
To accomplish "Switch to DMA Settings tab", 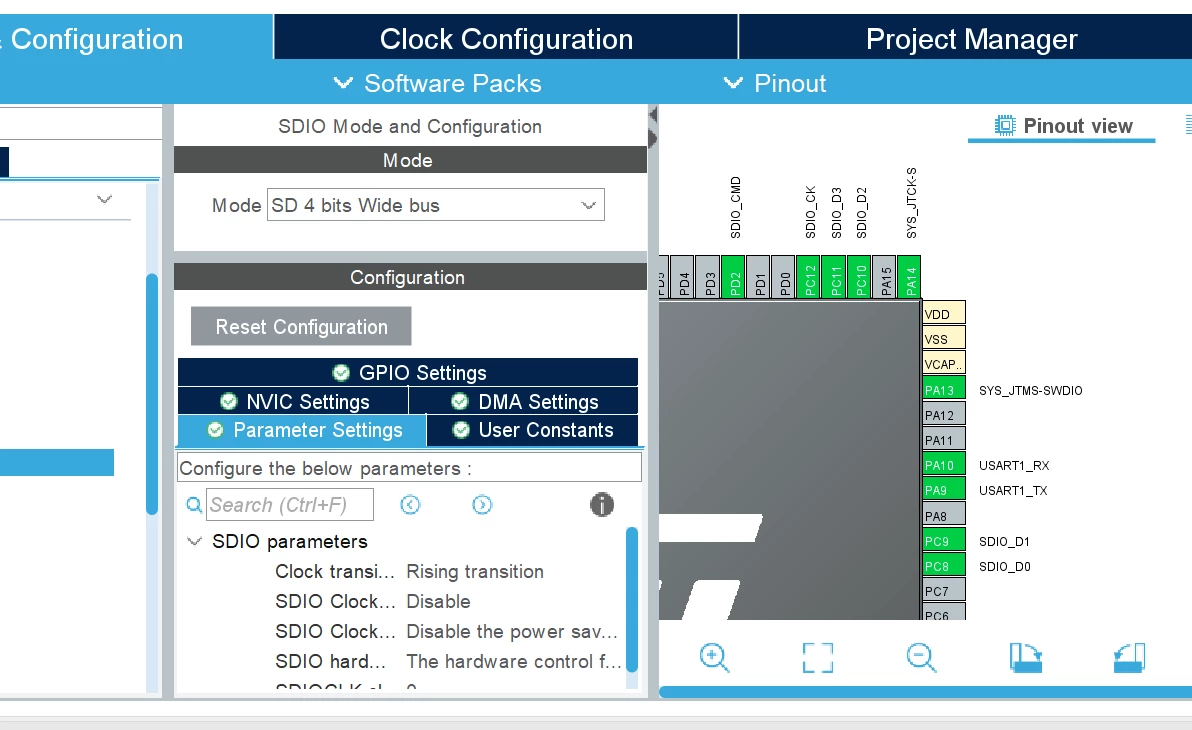I will pos(524,401).
